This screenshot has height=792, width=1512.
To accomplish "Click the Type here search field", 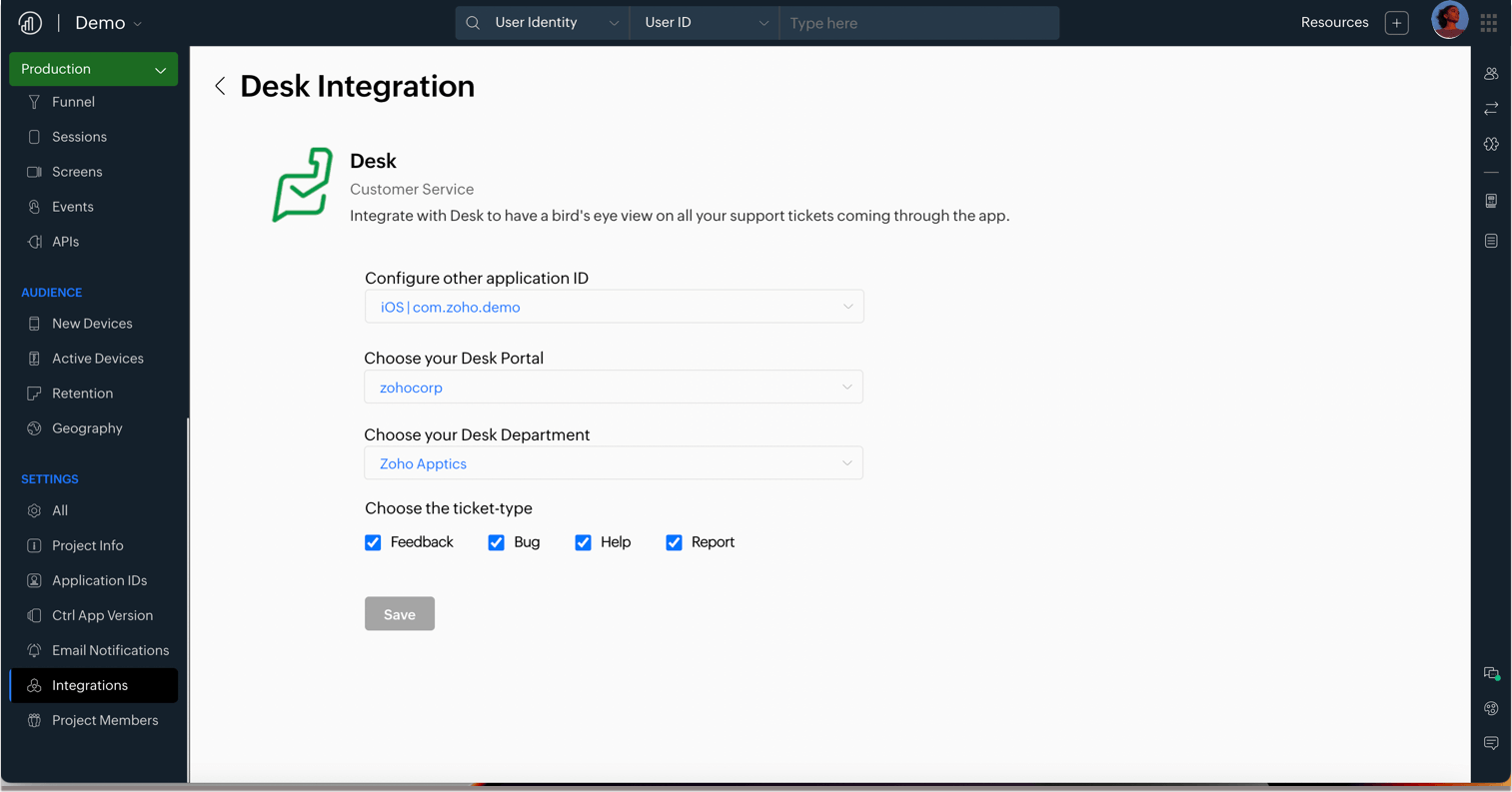I will (x=918, y=23).
